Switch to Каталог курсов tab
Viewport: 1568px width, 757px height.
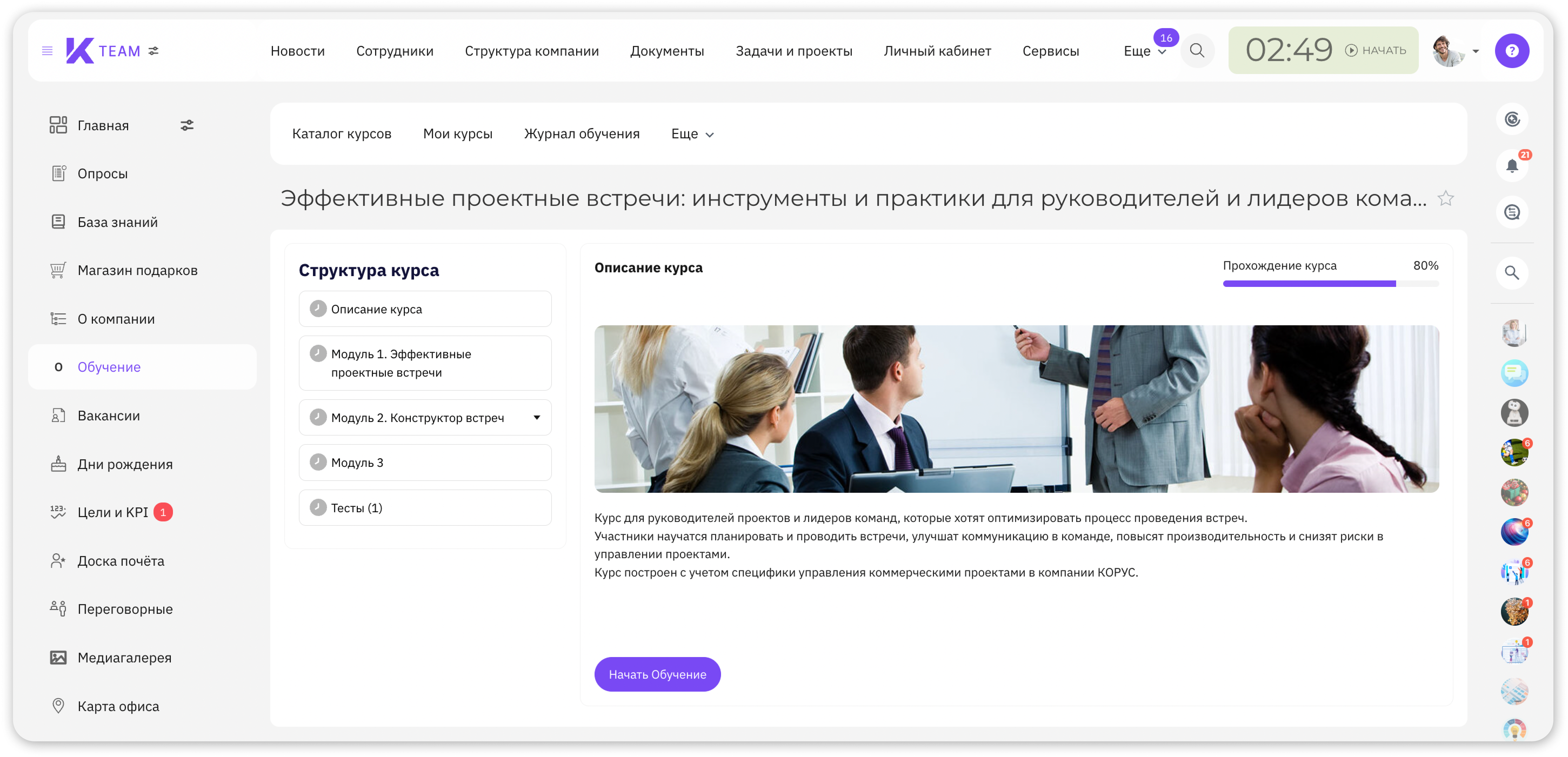pyautogui.click(x=342, y=134)
